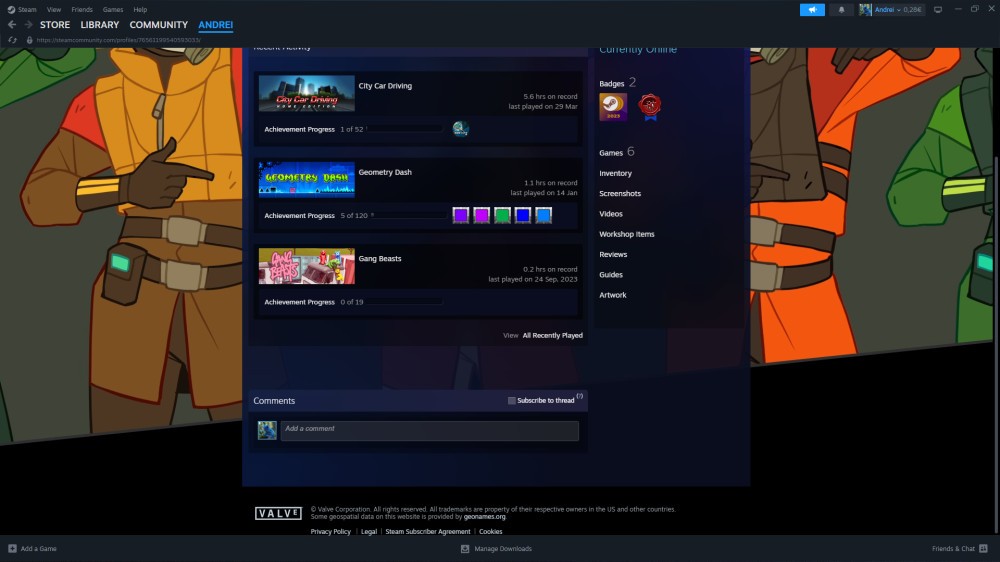
Task: Click the back navigation arrow
Action: pos(12,24)
